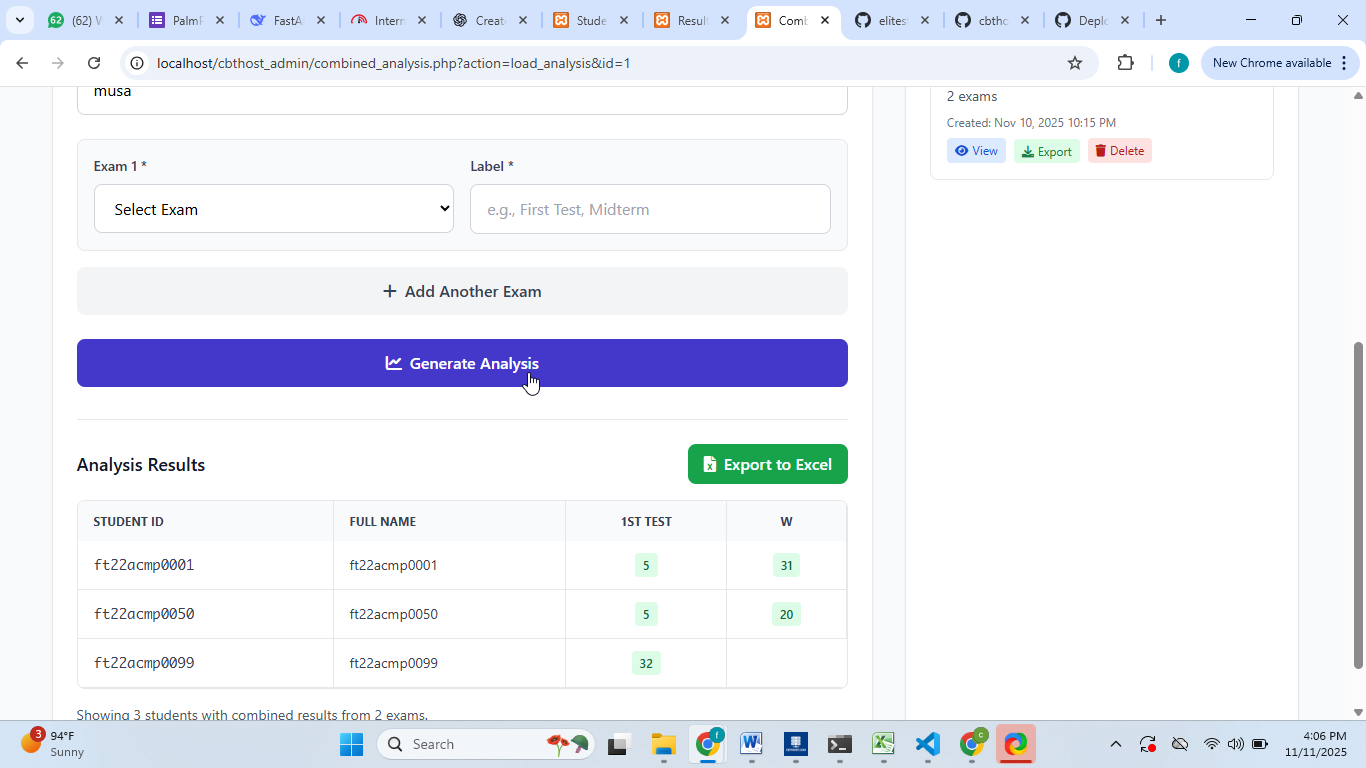Expand the Exam 1 Select Exam dropdown
This screenshot has height=768, width=1366.
274,209
